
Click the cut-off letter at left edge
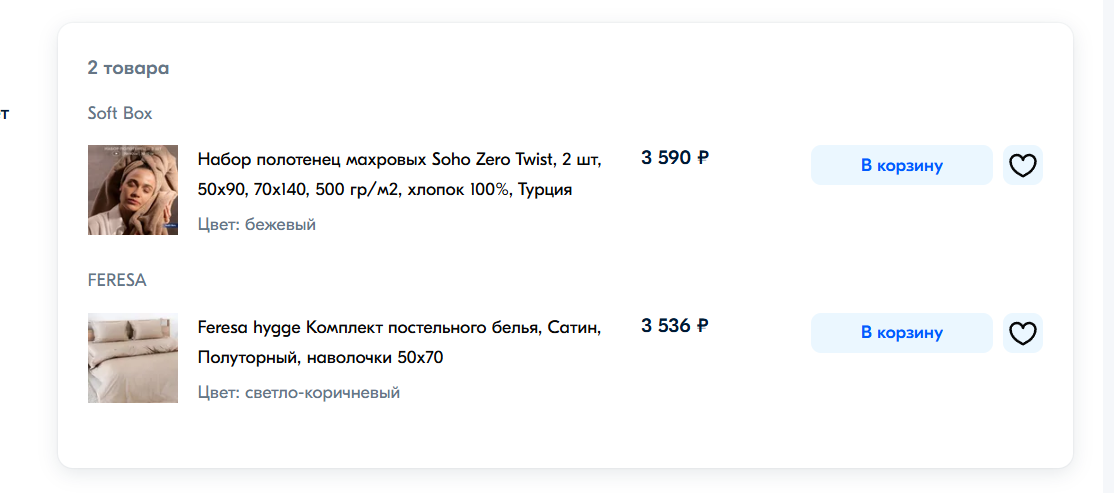pyautogui.click(x=4, y=114)
